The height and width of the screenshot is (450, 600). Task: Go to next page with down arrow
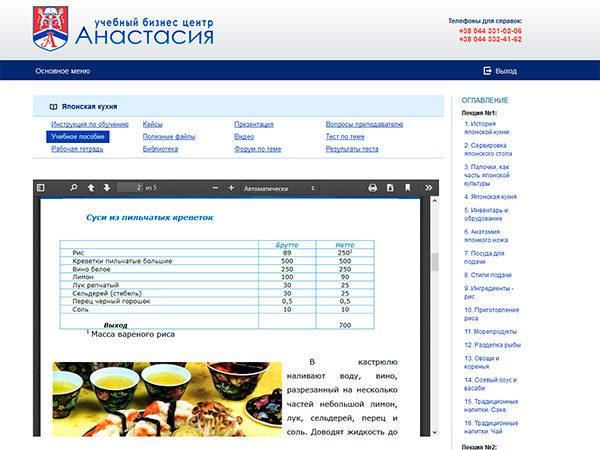(106, 187)
